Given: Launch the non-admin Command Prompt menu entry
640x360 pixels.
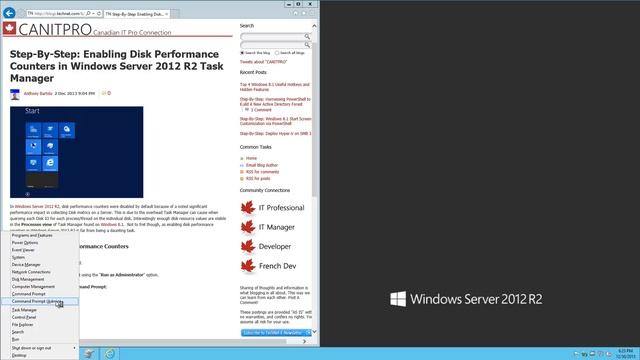Looking at the screenshot, I should (x=40, y=294).
